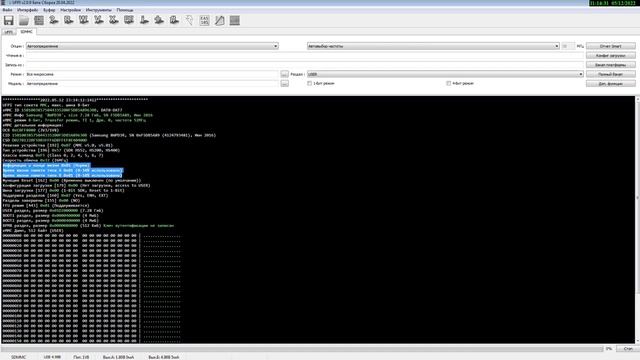The width and height of the screenshot is (640, 360).
Task: Click the frequency MHz field
Action: [x=568, y=46]
